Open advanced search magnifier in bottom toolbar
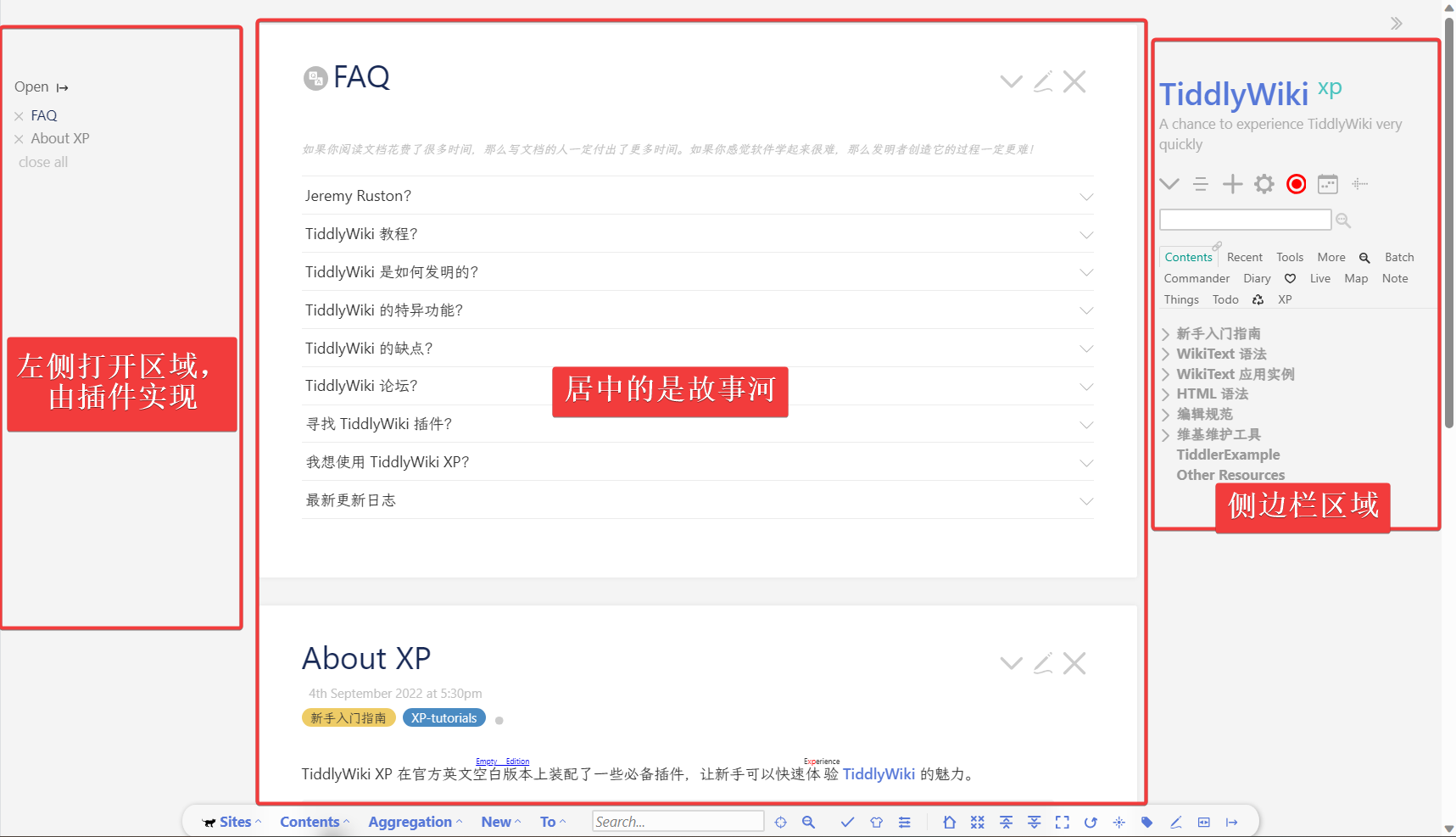This screenshot has height=837, width=1456. (x=809, y=822)
